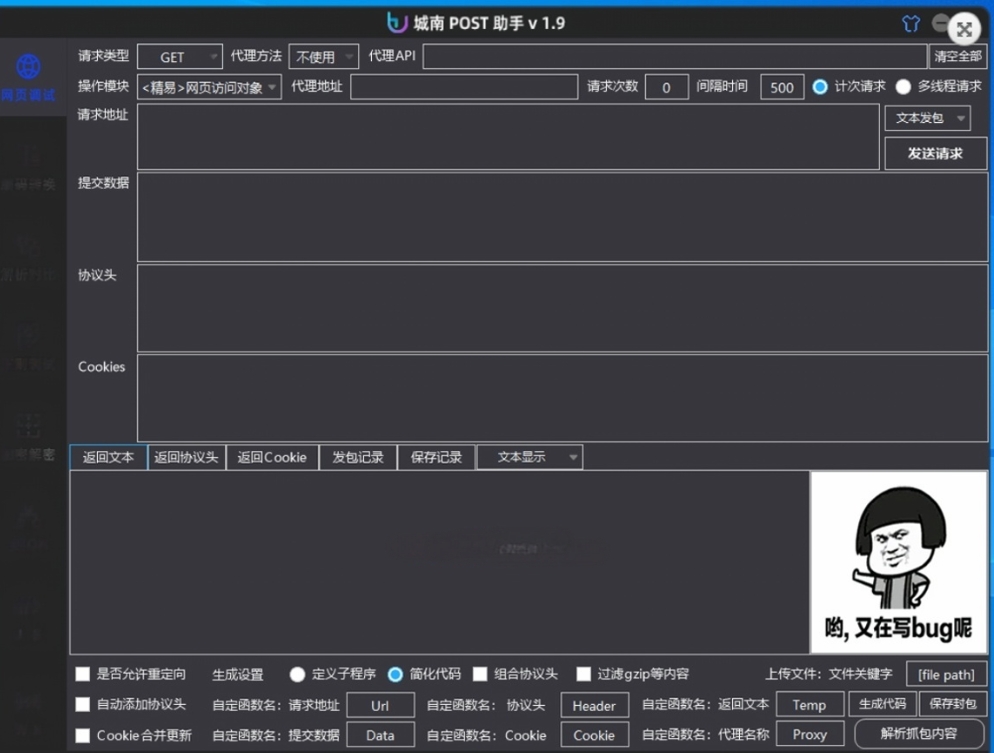Open the 网页调试 globe sidebar icon
994x753 pixels.
(29, 68)
